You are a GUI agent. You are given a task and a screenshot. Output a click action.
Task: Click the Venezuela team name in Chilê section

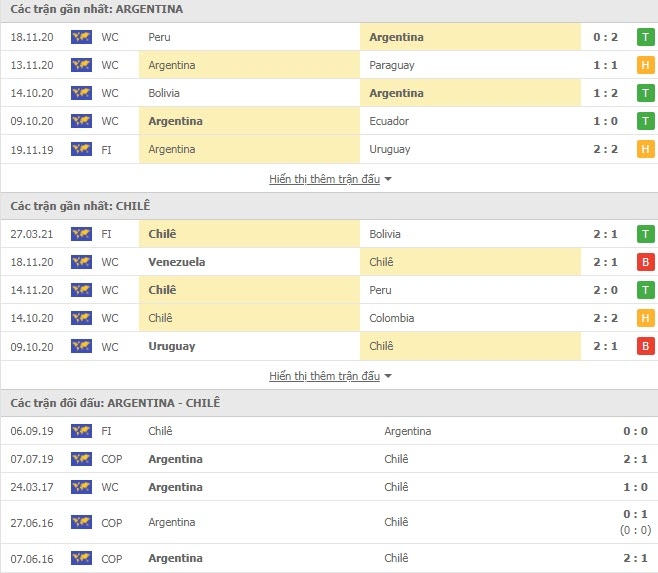(x=177, y=262)
